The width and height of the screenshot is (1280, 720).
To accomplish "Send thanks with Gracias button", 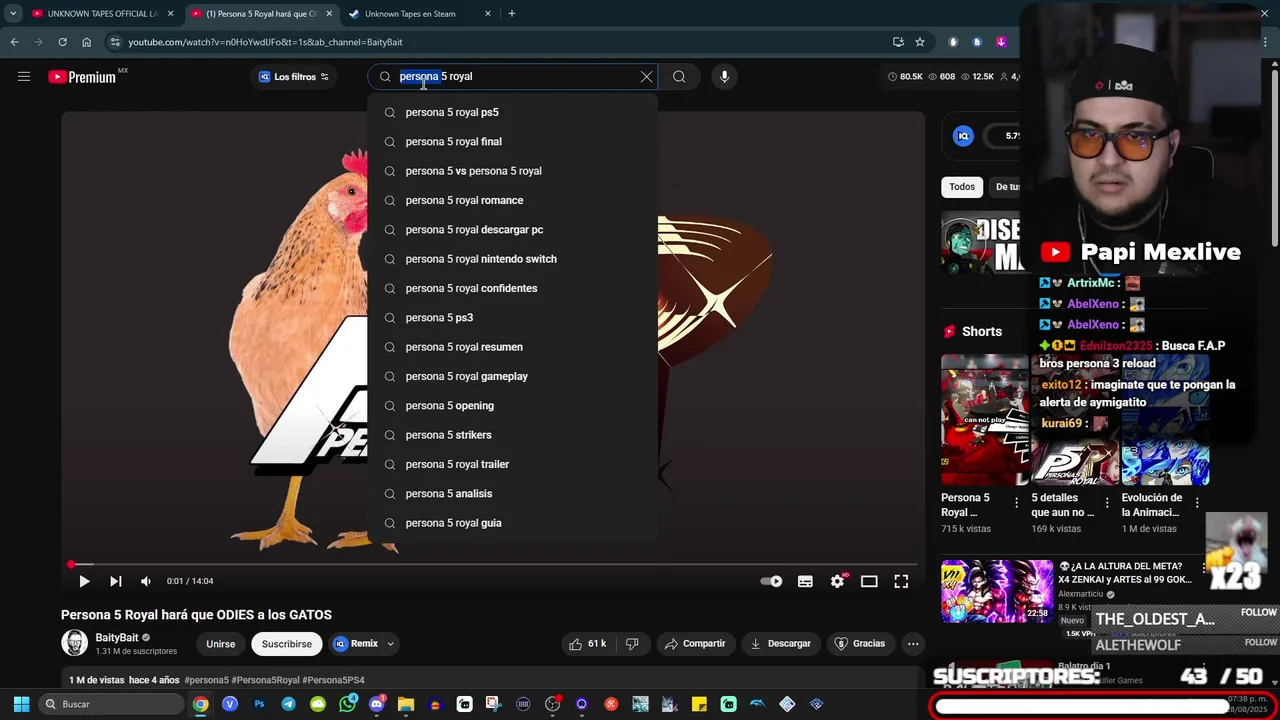I will [x=860, y=644].
